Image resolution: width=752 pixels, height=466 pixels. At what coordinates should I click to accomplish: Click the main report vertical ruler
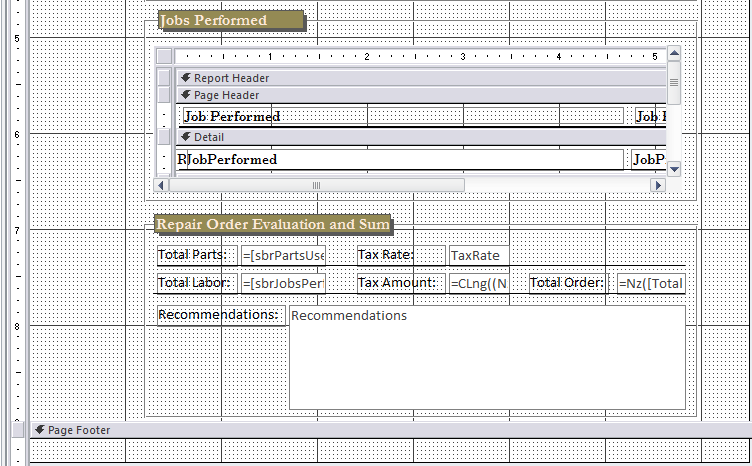click(17, 211)
